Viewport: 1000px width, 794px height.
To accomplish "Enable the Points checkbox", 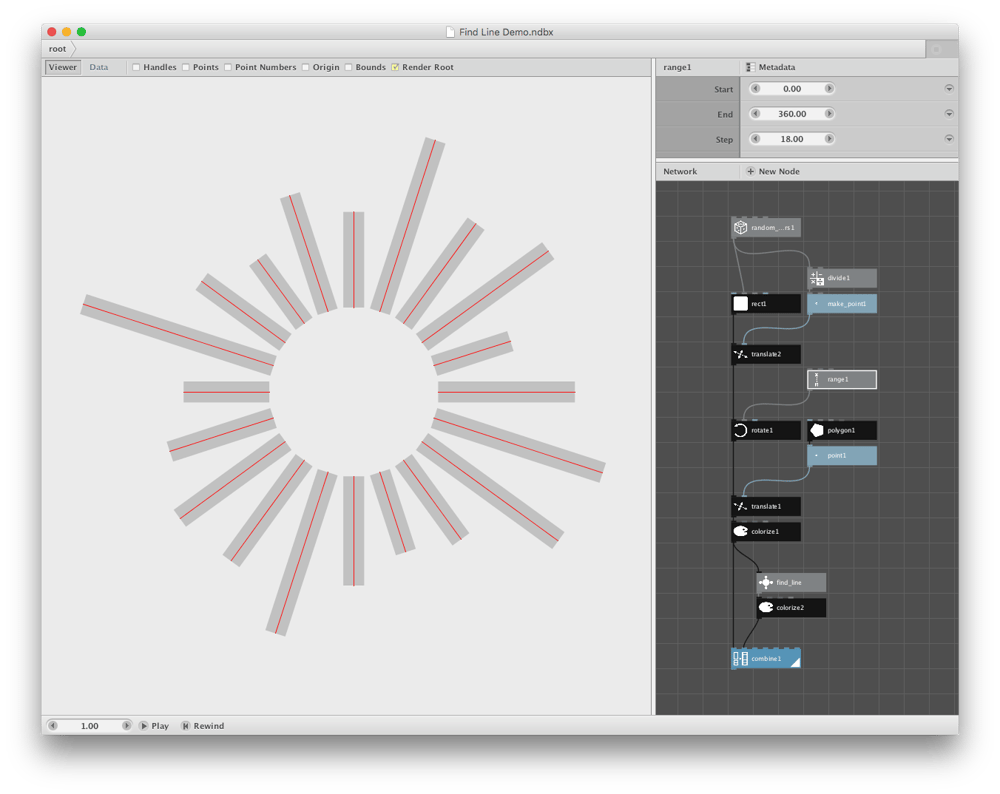I will (x=186, y=67).
